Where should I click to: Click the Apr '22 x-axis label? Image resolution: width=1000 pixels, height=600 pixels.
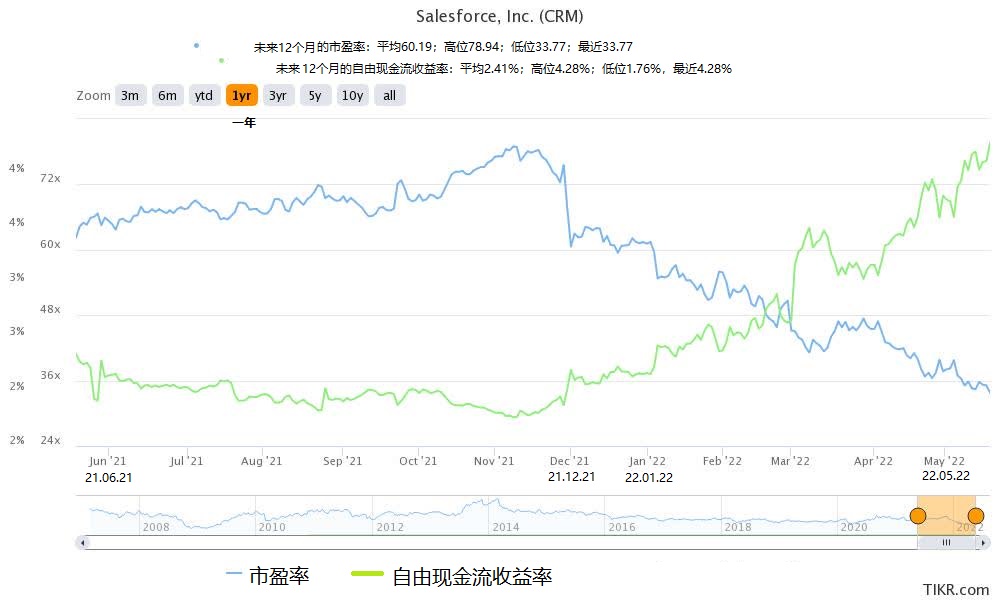pos(873,461)
